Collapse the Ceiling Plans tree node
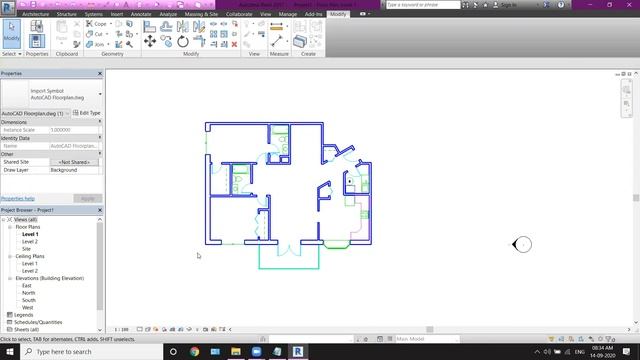640x360 pixels. (x=10, y=256)
